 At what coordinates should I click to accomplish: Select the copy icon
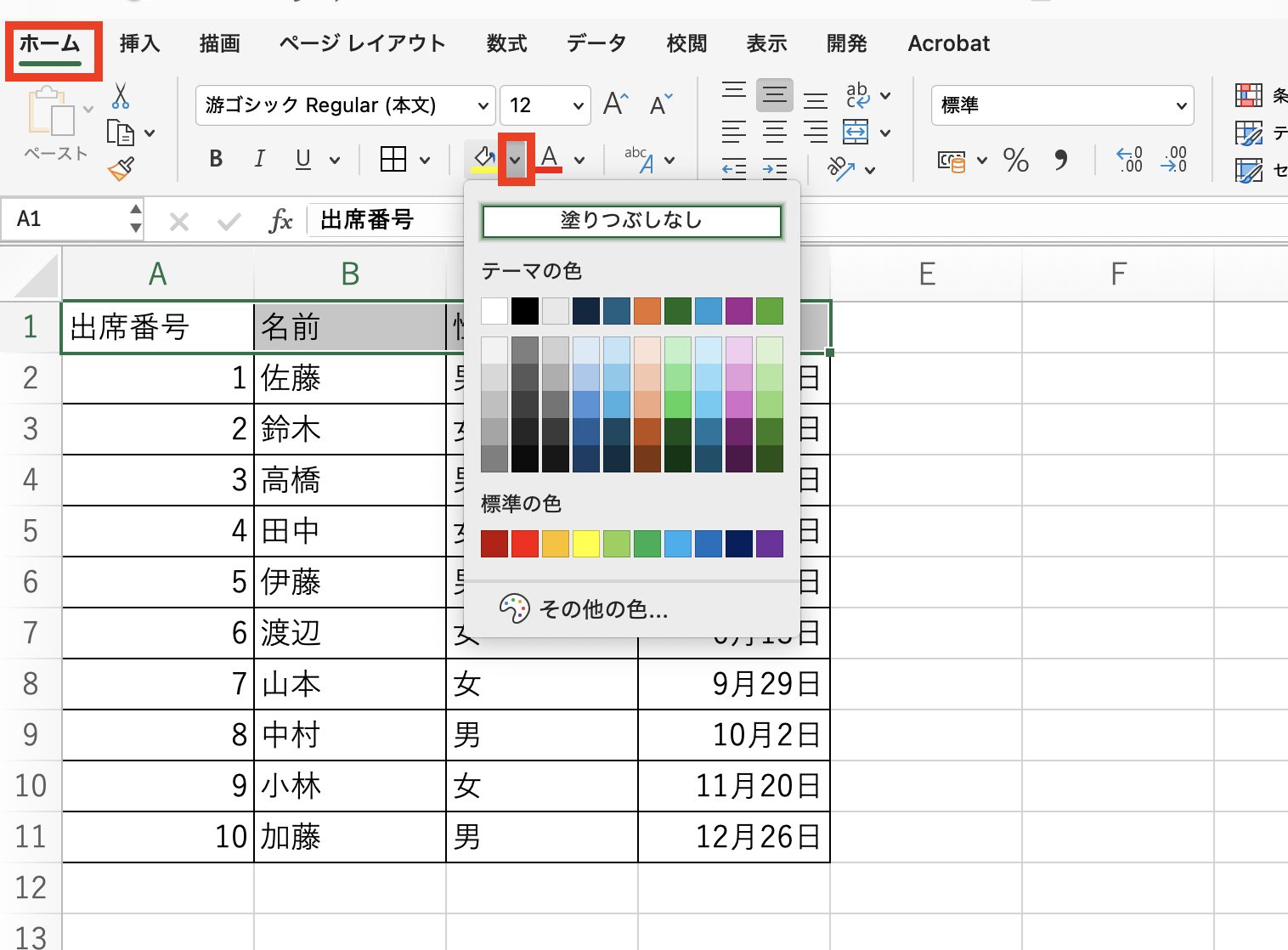point(121,133)
